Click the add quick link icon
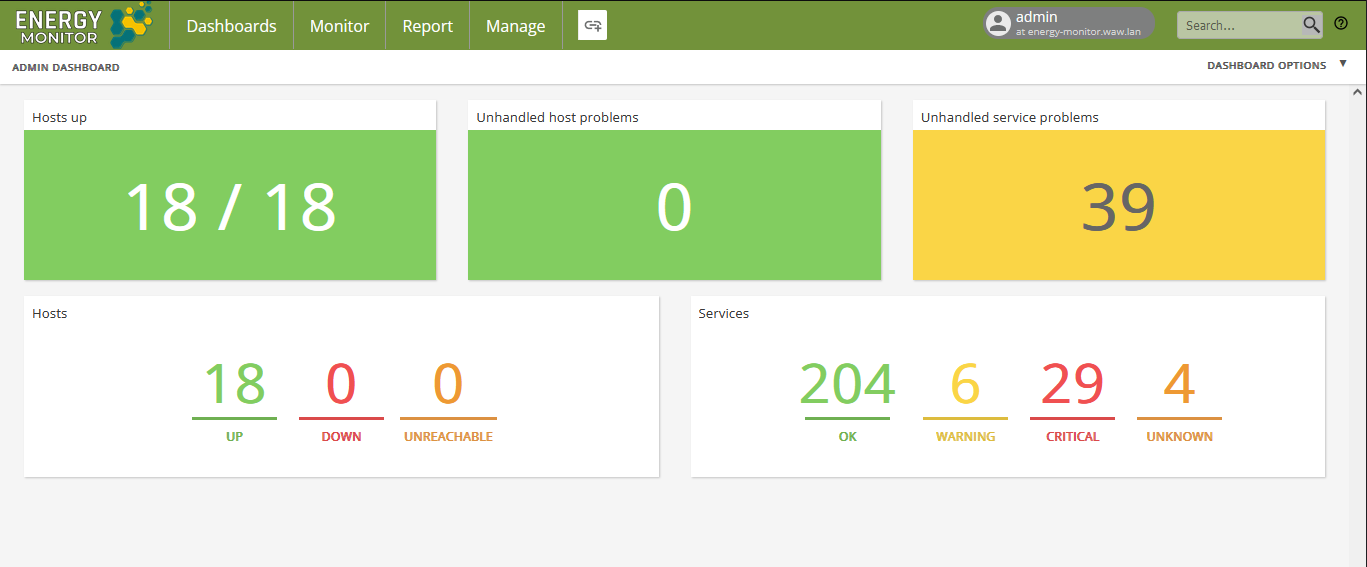 tap(592, 25)
